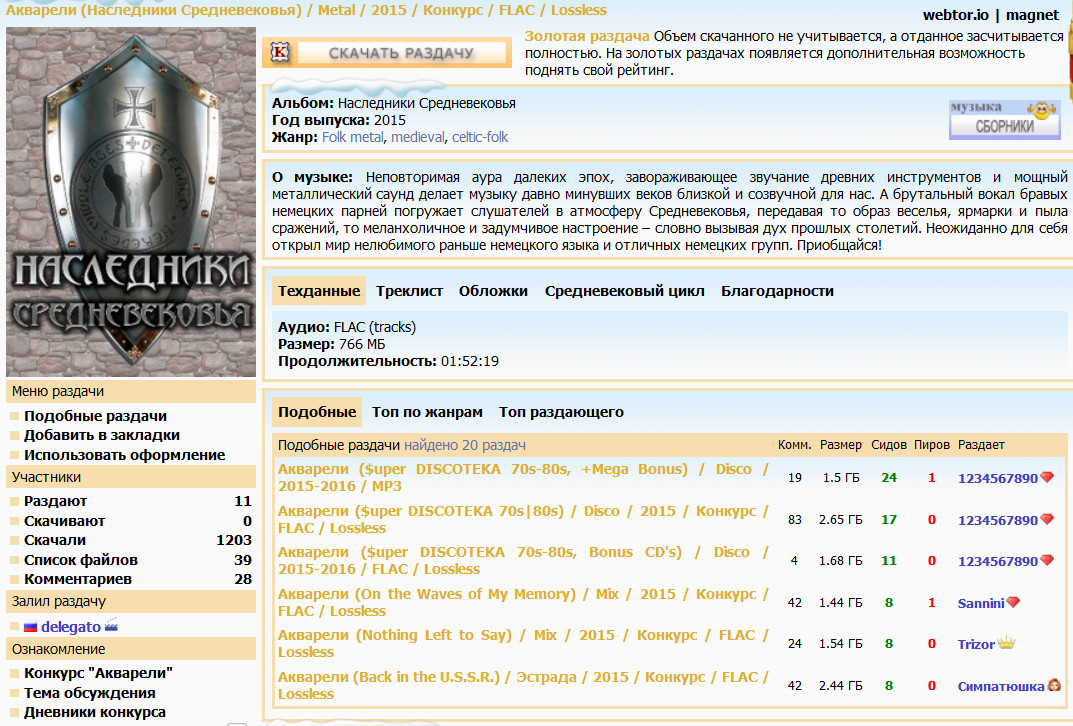The width and height of the screenshot is (1073, 726).
Task: Click the Золотая раздача label
Action: (x=586, y=36)
